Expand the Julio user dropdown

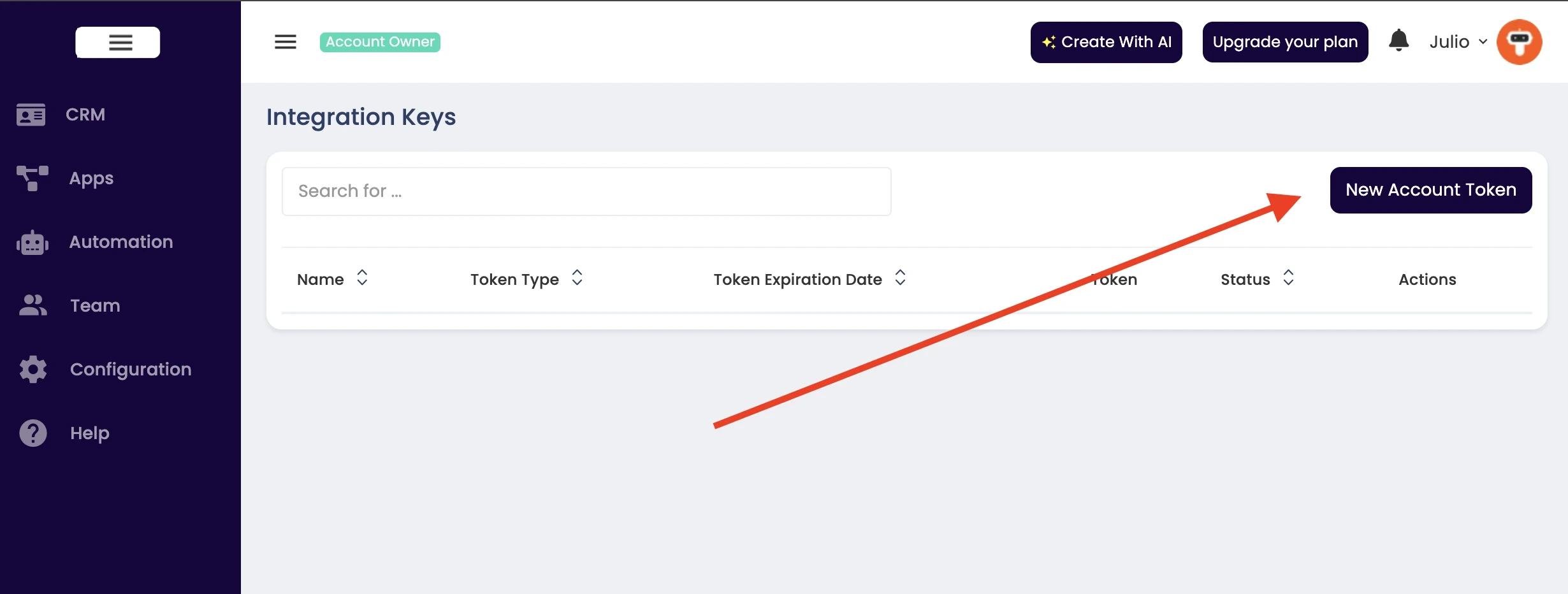tap(1458, 42)
